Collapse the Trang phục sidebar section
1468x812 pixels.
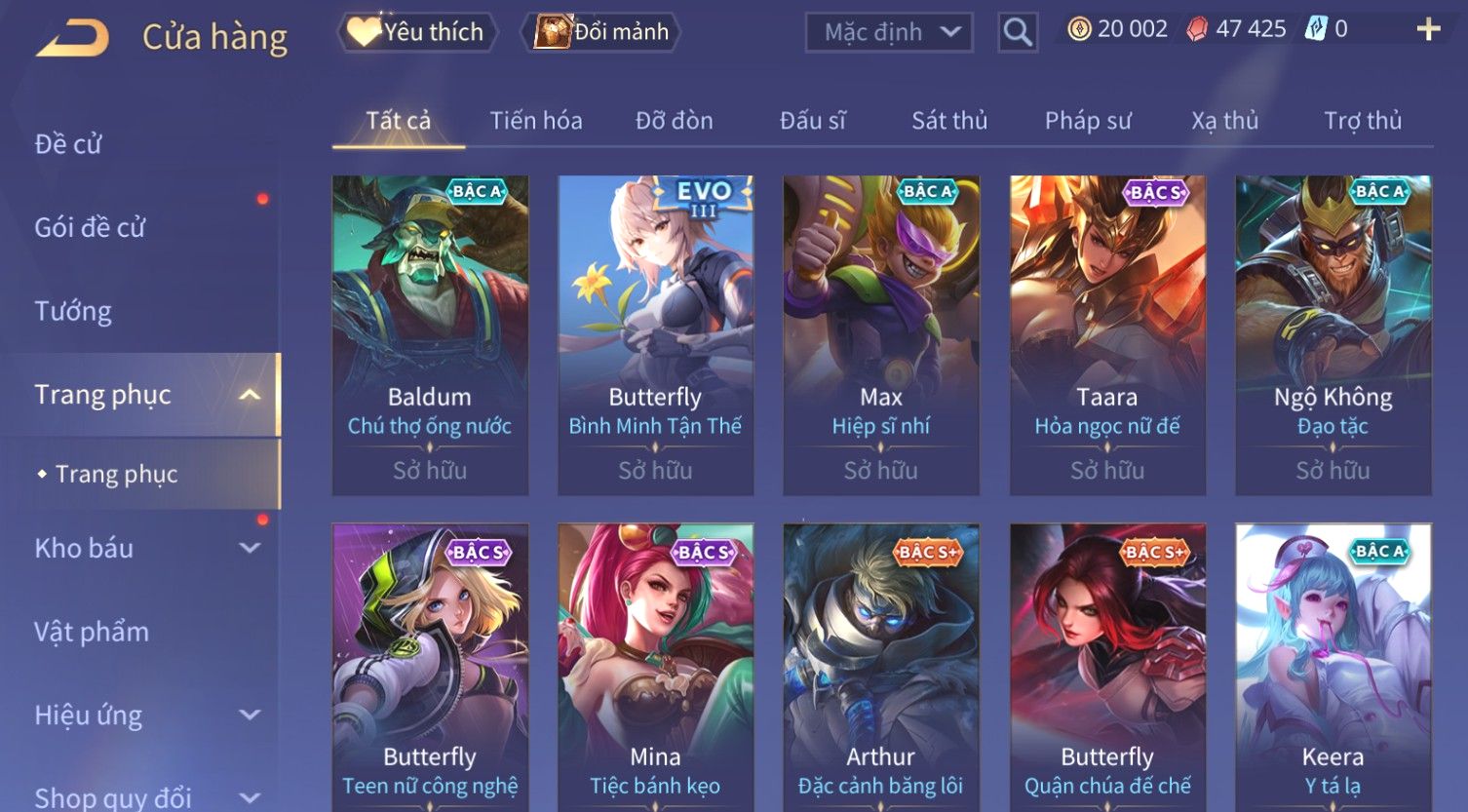tap(251, 395)
